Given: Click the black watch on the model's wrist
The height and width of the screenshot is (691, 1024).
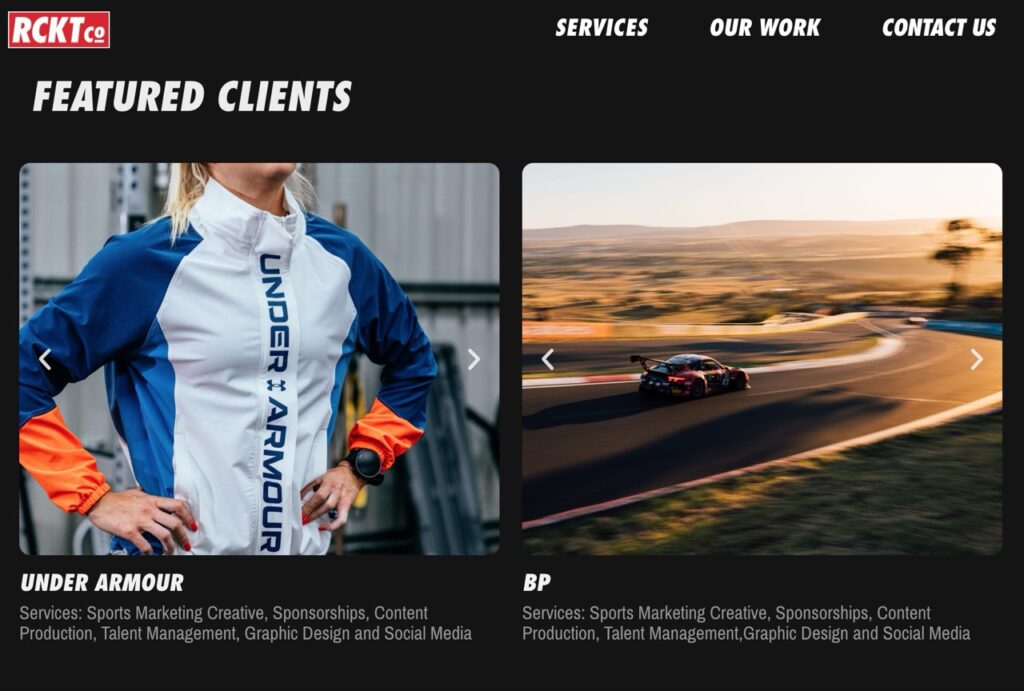Looking at the screenshot, I should click(x=365, y=466).
